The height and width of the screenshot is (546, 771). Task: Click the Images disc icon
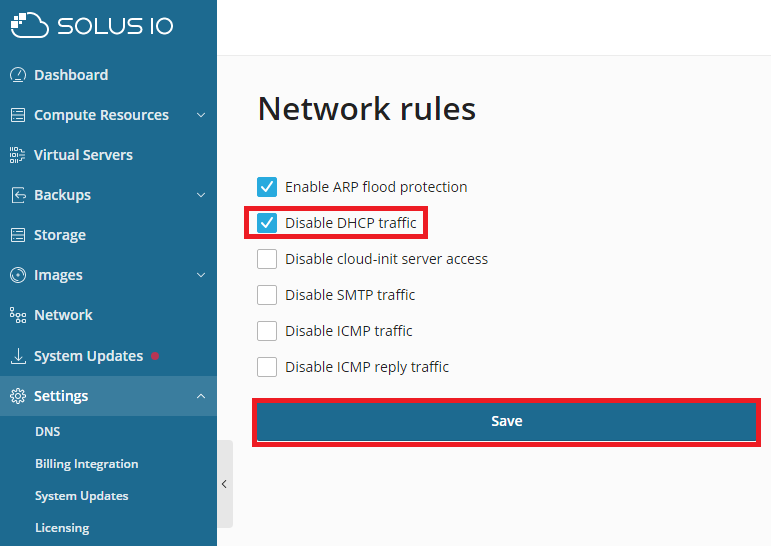18,275
